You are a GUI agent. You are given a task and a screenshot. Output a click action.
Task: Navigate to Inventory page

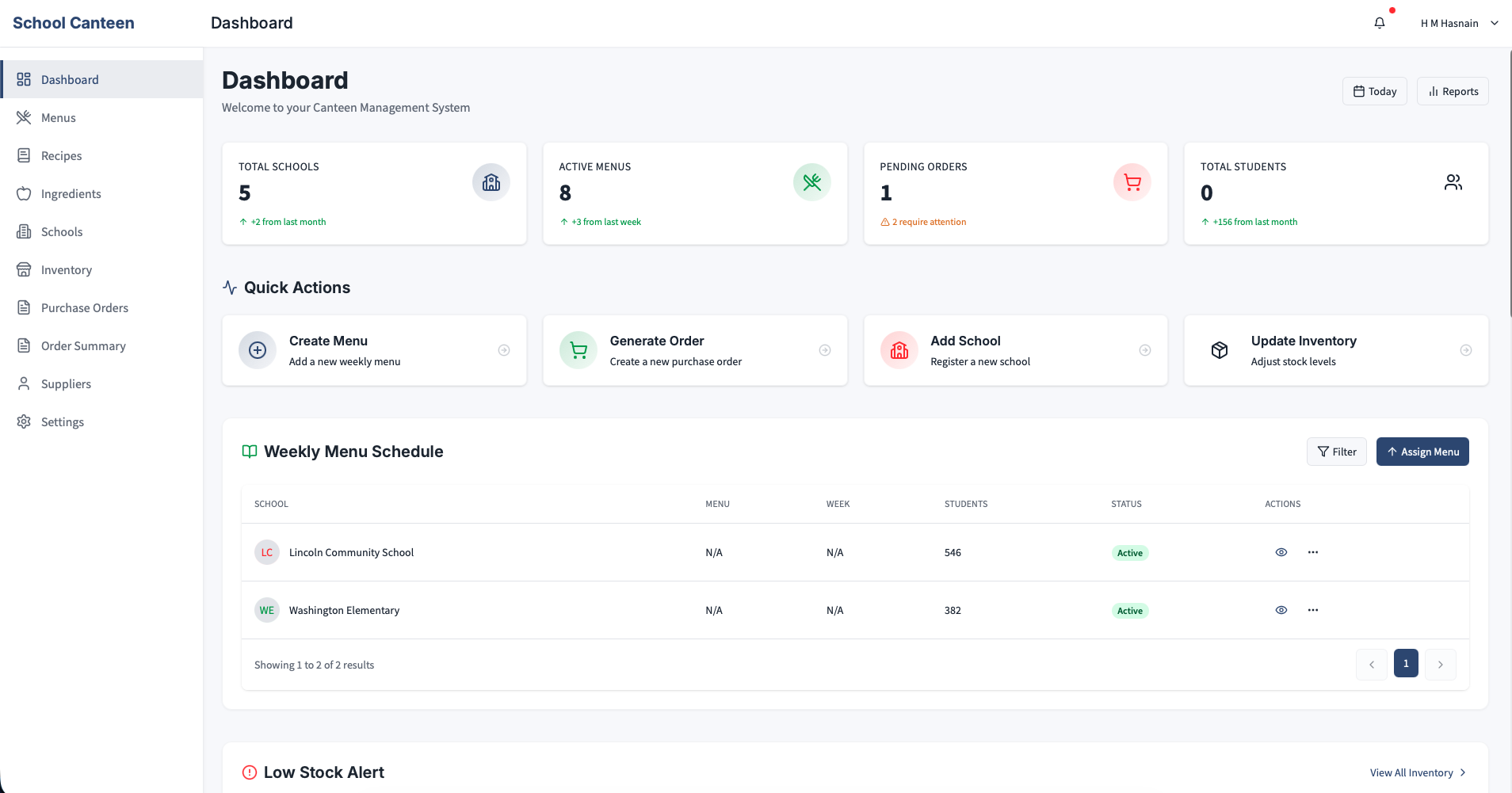pos(101,269)
